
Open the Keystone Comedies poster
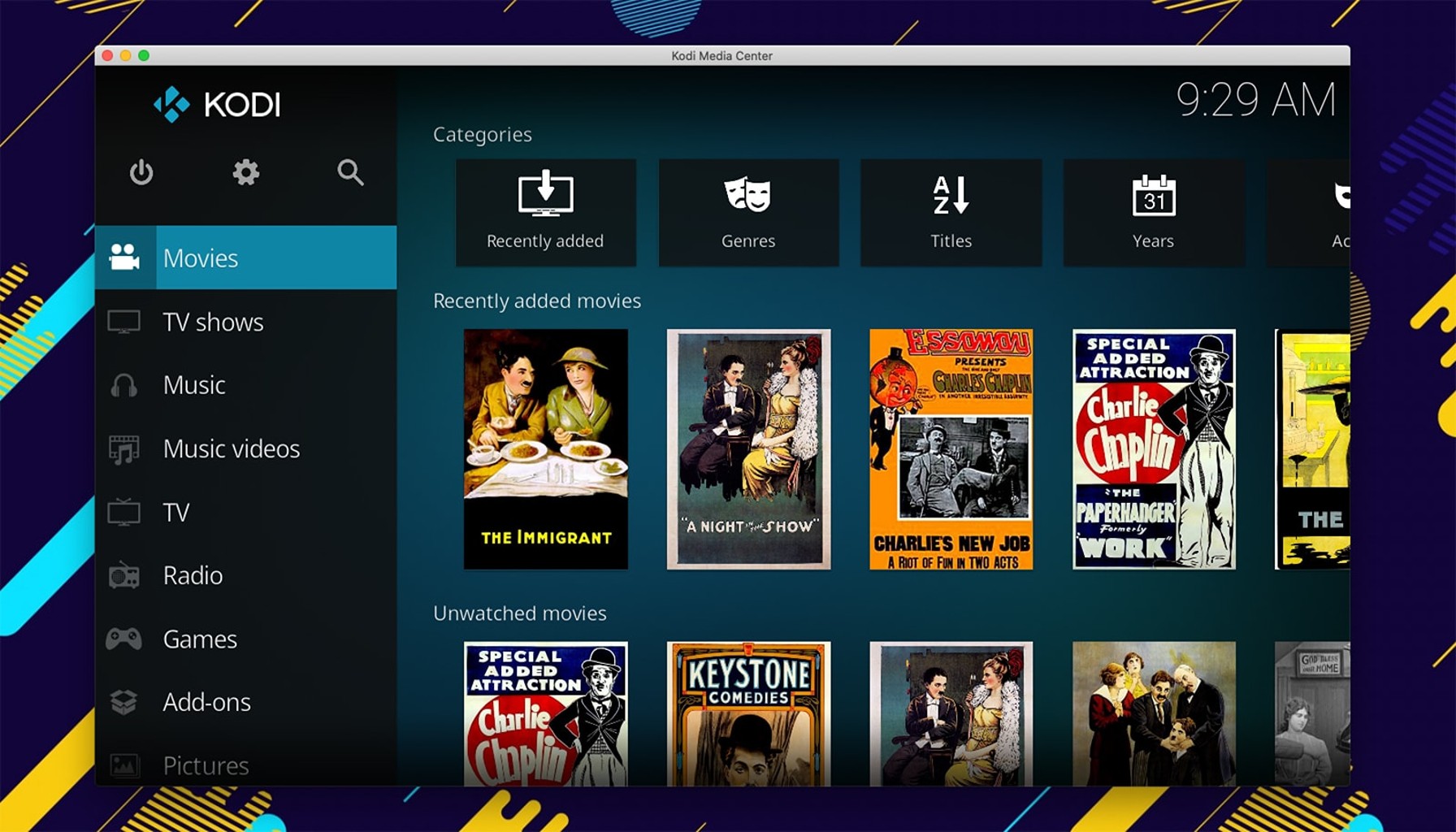748,713
